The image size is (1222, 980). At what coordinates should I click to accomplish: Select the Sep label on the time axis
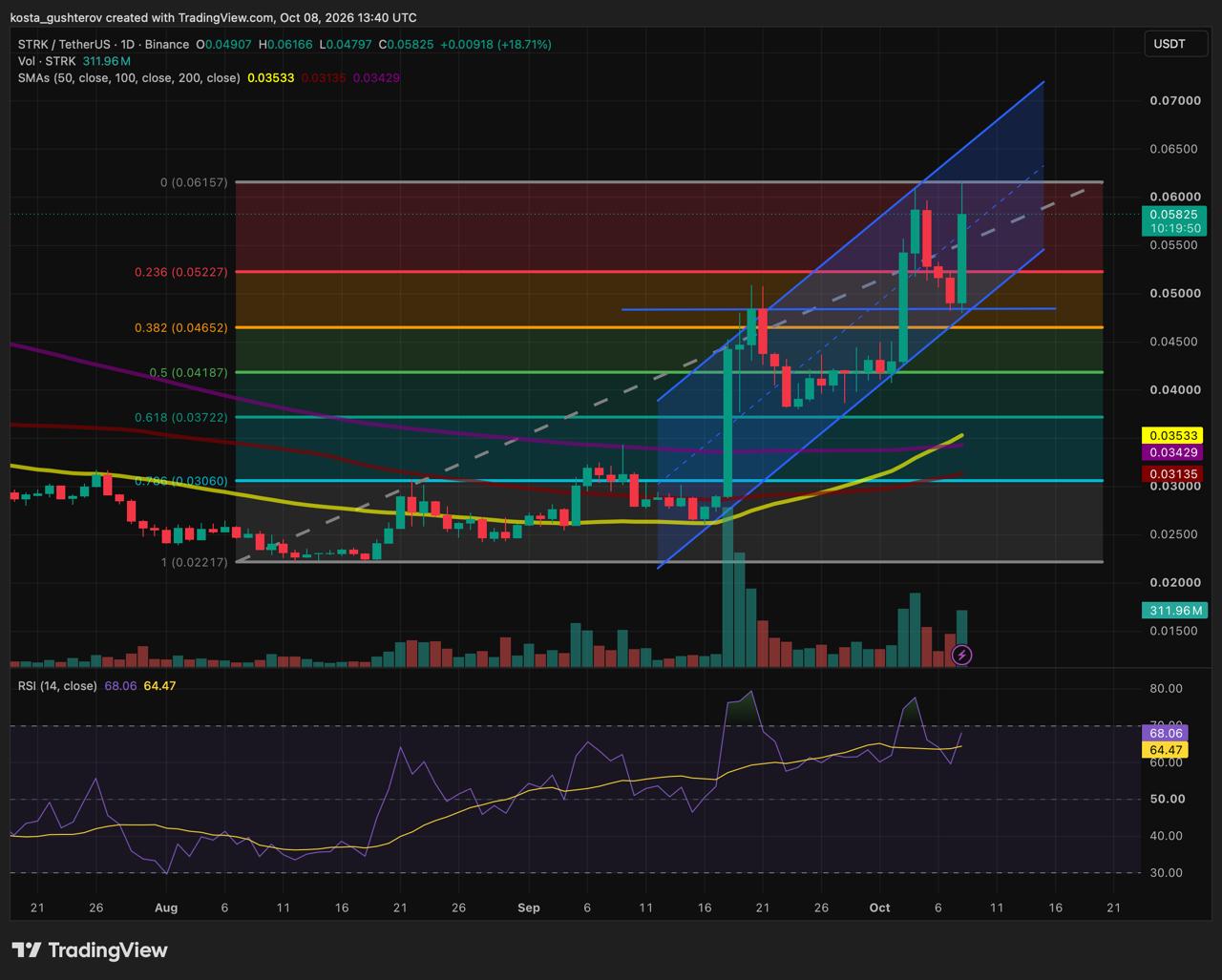(x=528, y=907)
